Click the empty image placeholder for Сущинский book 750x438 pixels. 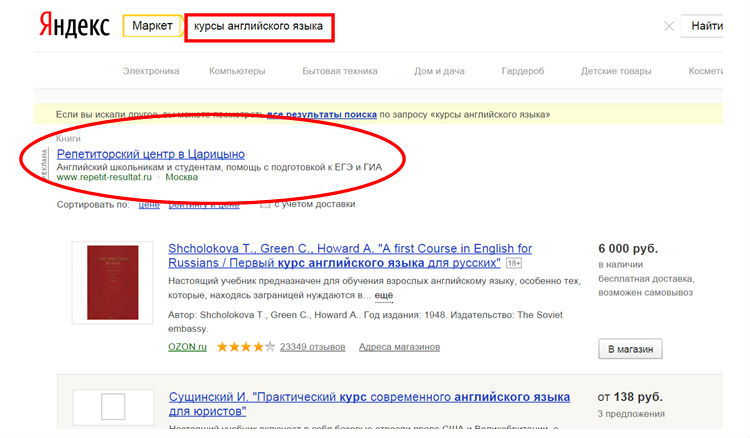point(112,407)
